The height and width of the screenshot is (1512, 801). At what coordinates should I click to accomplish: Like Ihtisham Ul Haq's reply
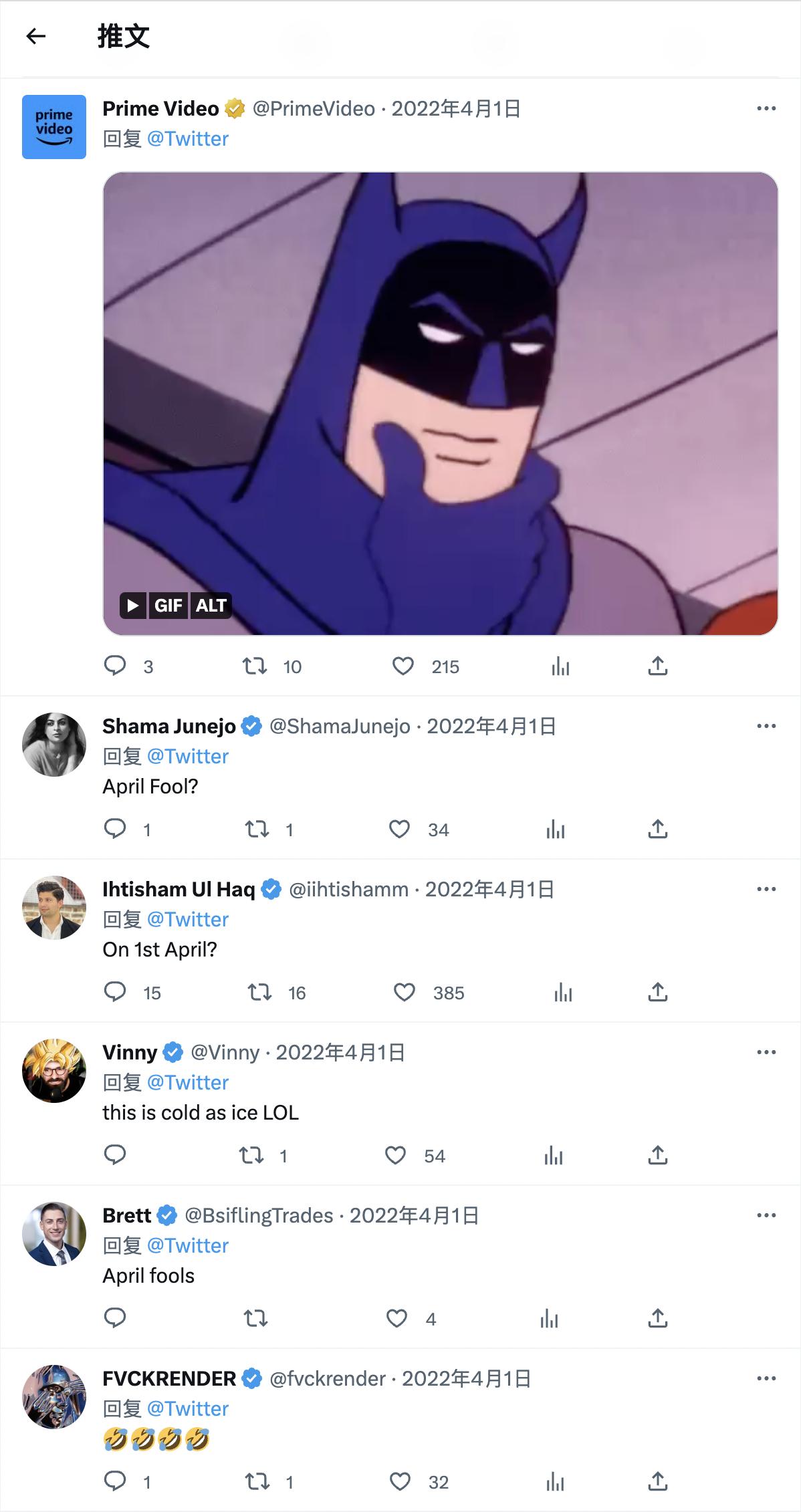tap(405, 992)
